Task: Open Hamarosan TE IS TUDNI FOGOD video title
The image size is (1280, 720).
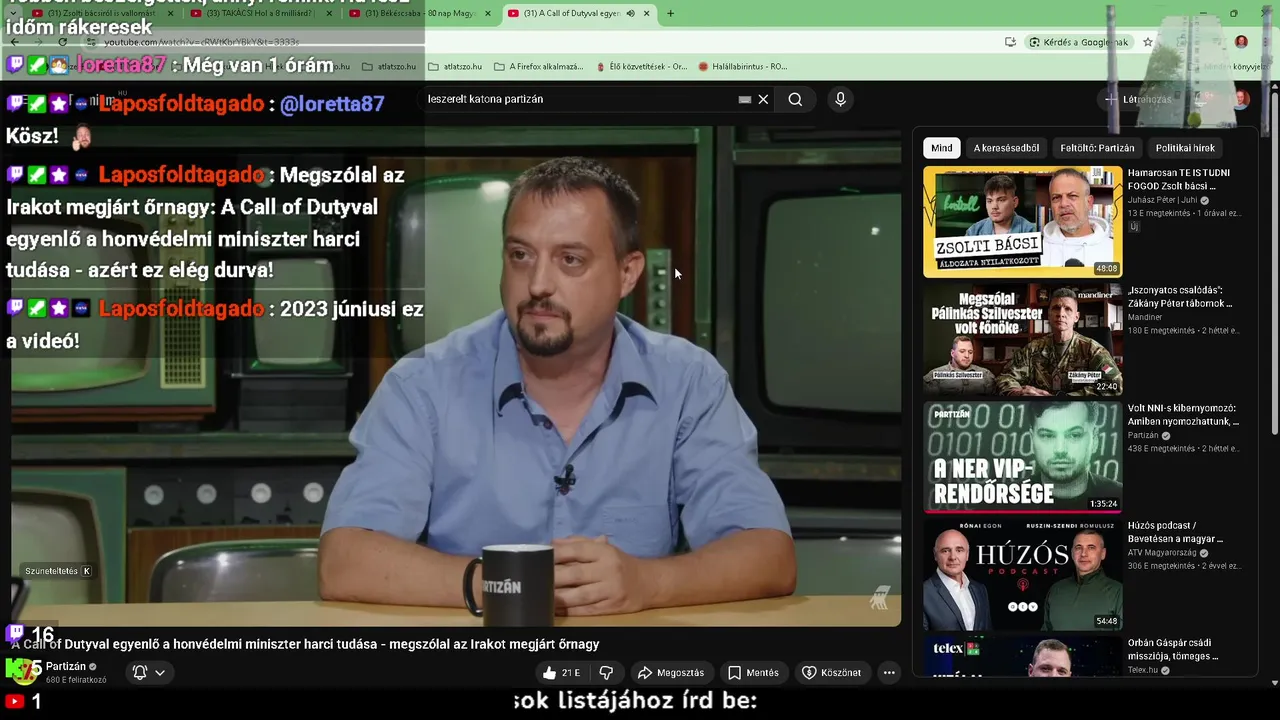Action: point(1179,179)
